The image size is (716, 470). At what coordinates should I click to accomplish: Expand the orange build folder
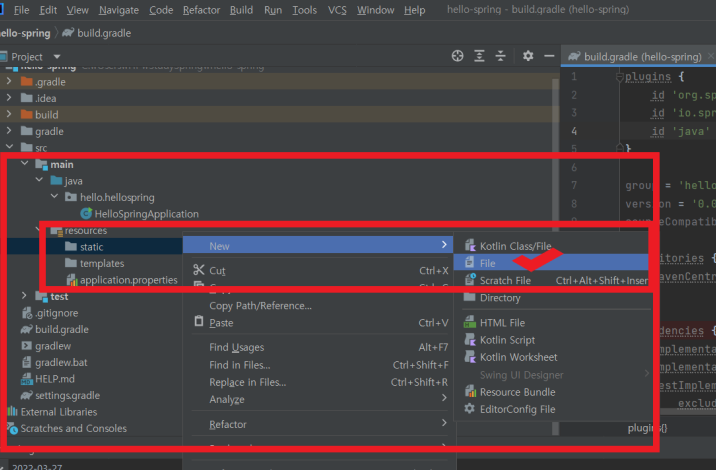[x=9, y=114]
